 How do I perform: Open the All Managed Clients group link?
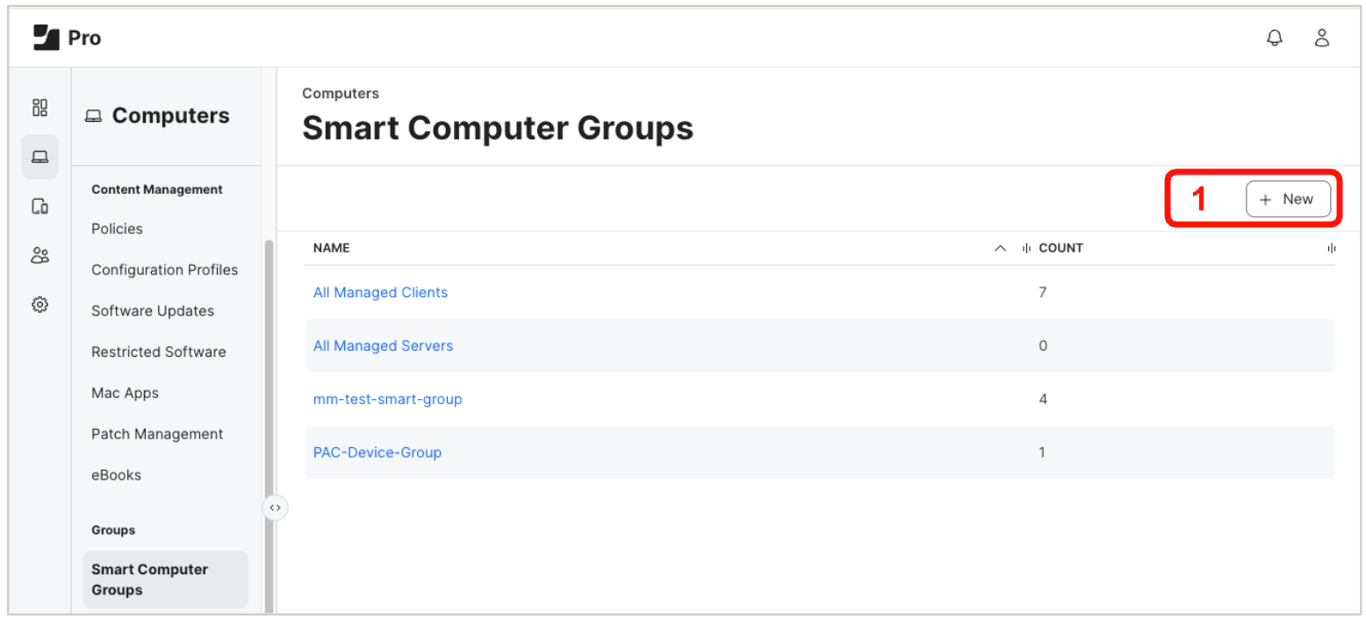click(x=380, y=293)
